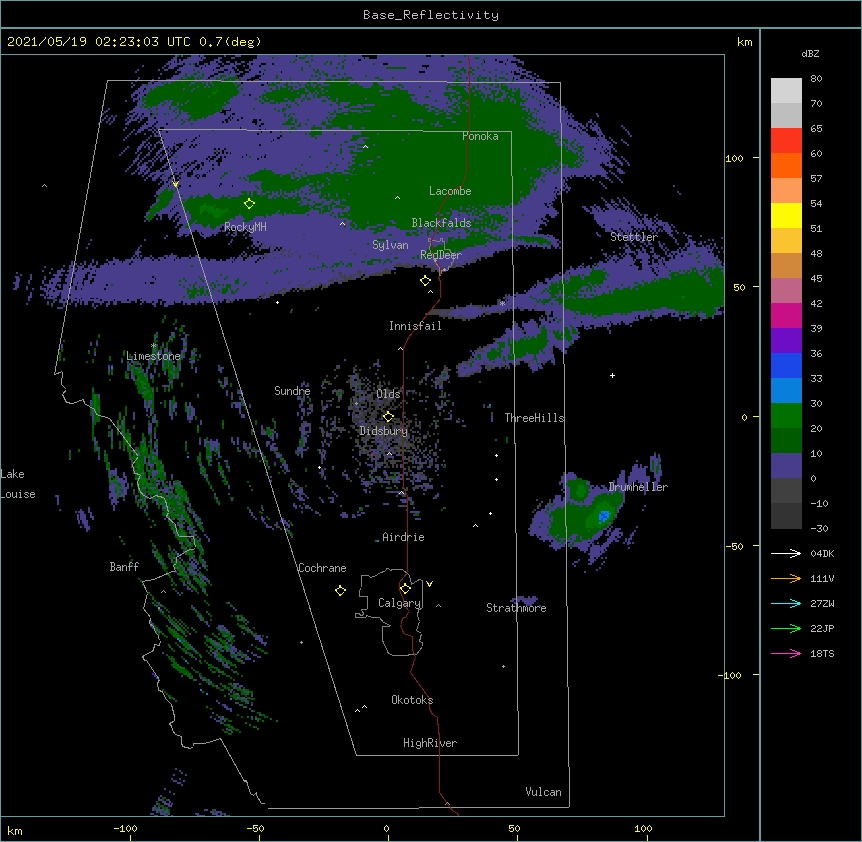Viewport: 862px width, 842px height.
Task: Click the Drumheller label
Action: [638, 487]
